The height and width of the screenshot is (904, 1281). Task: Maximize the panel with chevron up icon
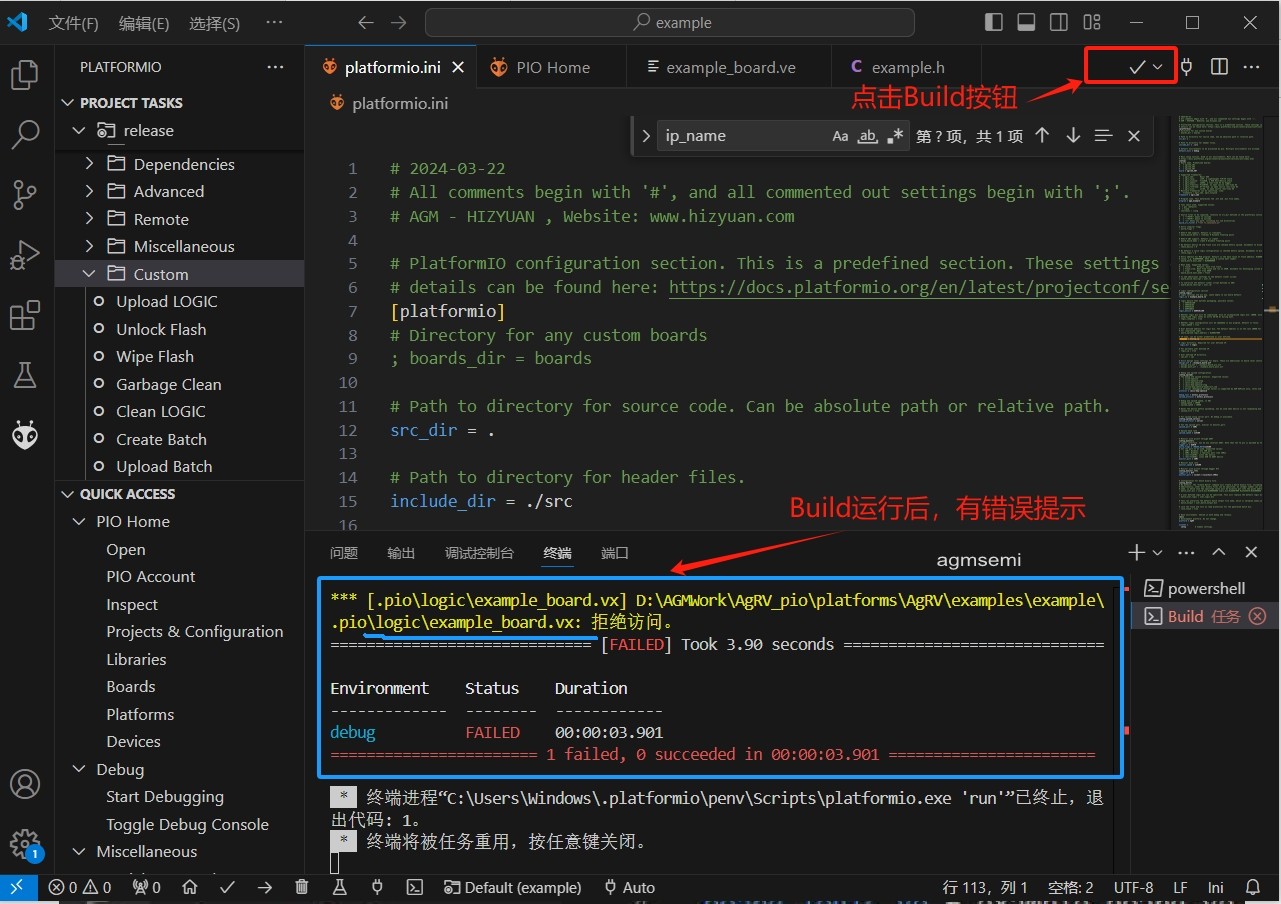[1218, 552]
